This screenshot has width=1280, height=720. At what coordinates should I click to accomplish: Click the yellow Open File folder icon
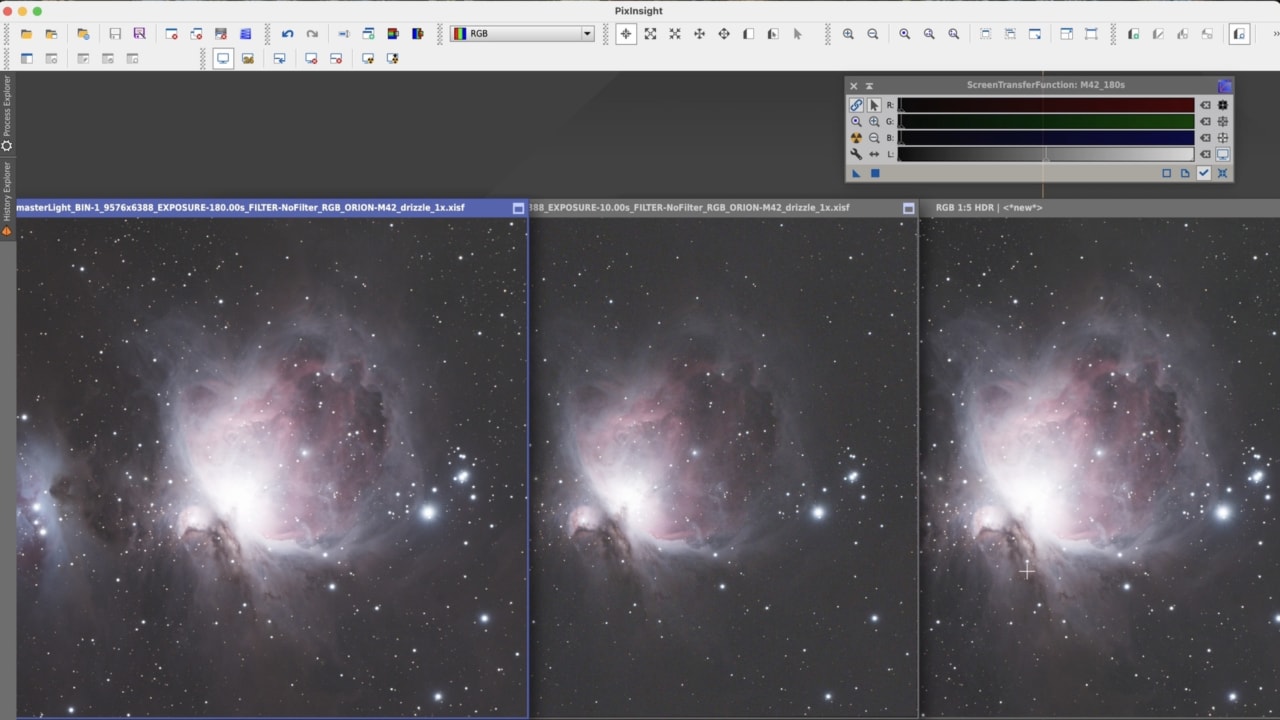click(26, 34)
